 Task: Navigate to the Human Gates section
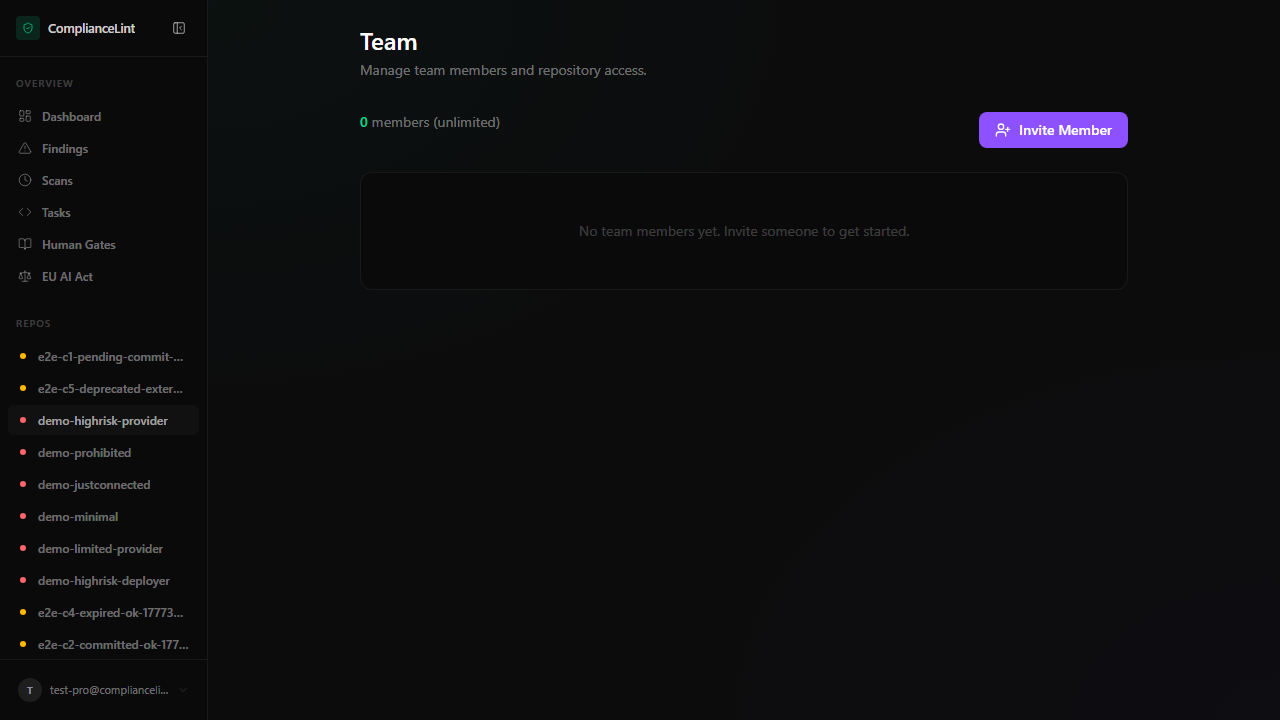click(x=79, y=245)
